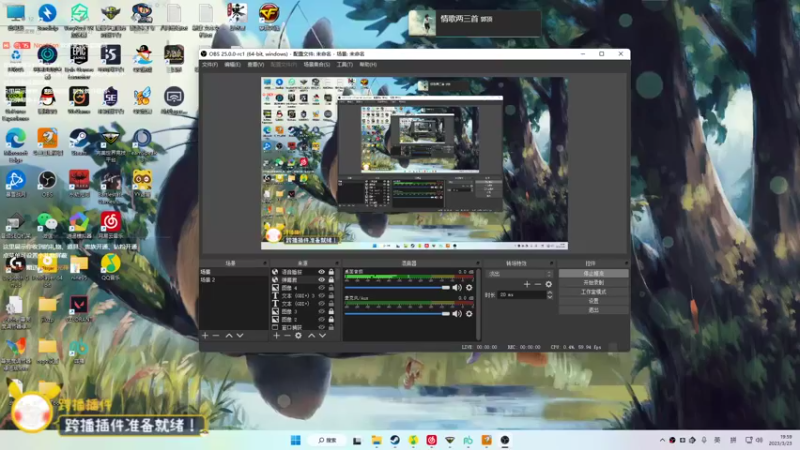This screenshot has height=450, width=800.
Task: Open the 编辑(E) menu in OBS
Action: (x=232, y=65)
